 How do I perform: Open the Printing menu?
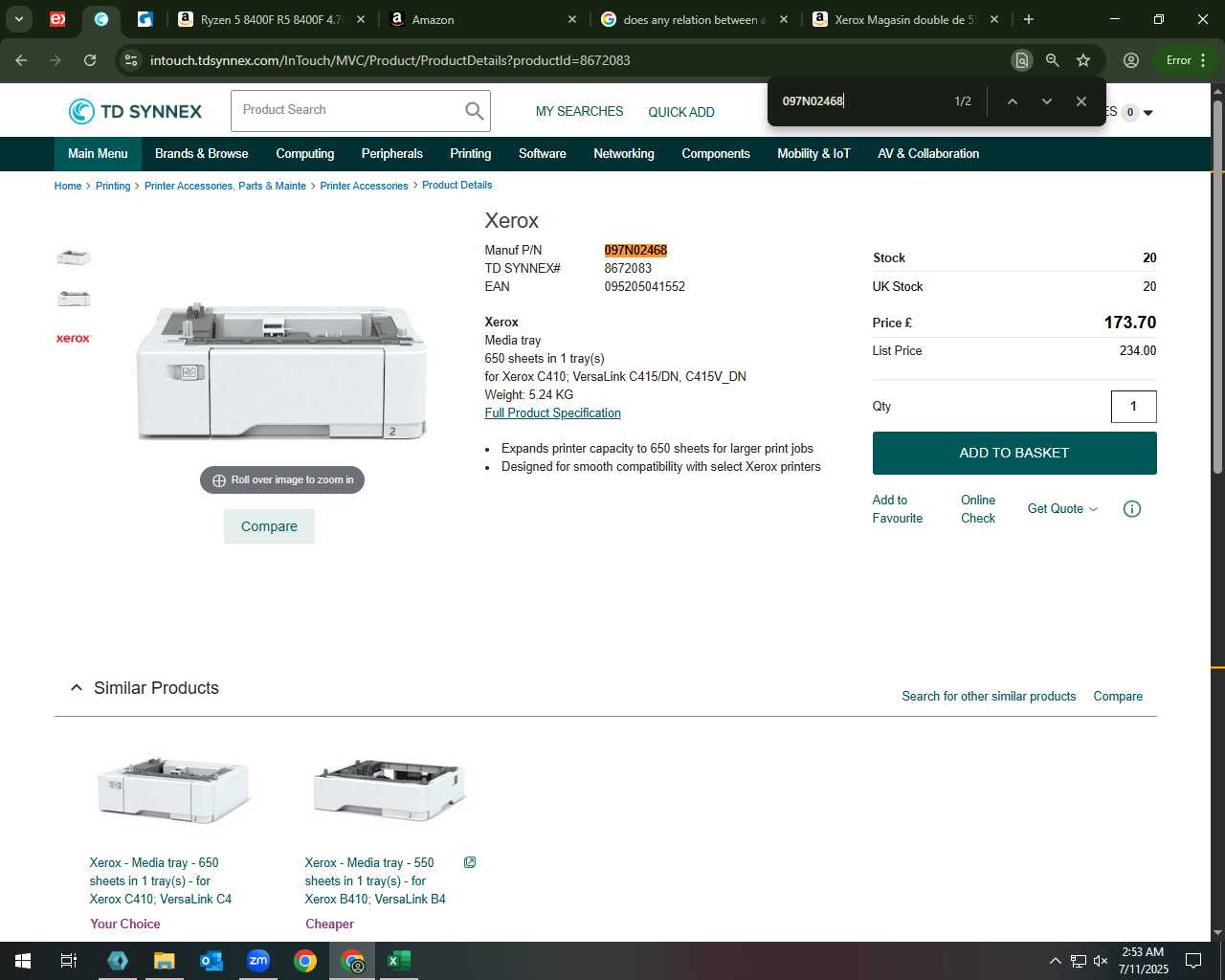[471, 154]
